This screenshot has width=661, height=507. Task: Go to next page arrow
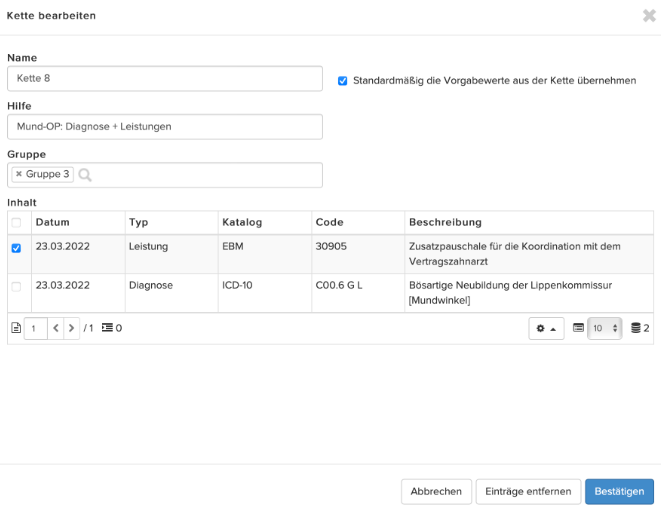click(72, 328)
